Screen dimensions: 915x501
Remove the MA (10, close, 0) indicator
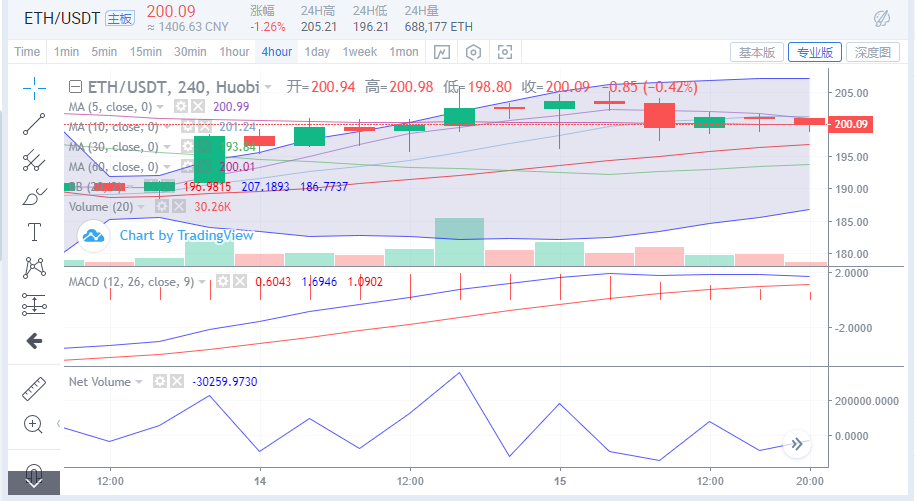tap(205, 127)
